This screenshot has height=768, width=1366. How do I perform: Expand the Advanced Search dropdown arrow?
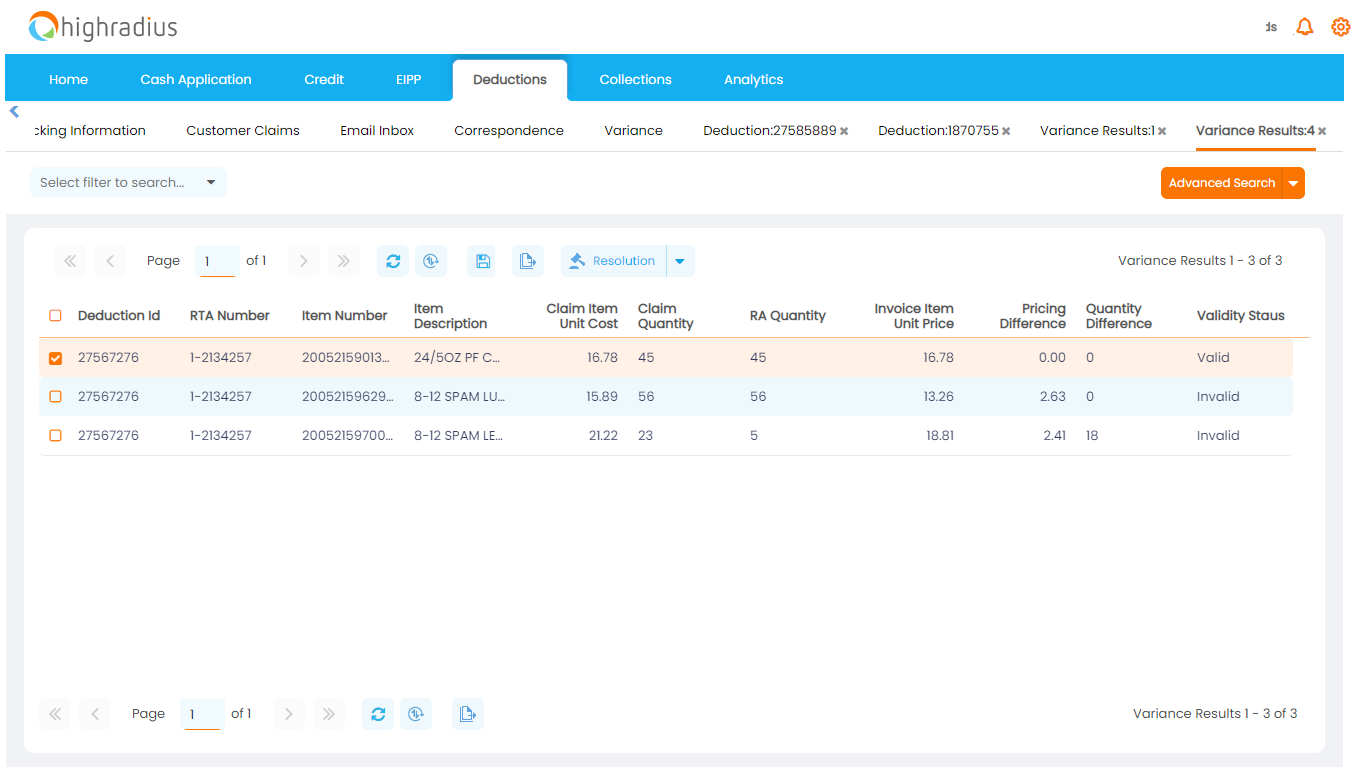coord(1293,183)
